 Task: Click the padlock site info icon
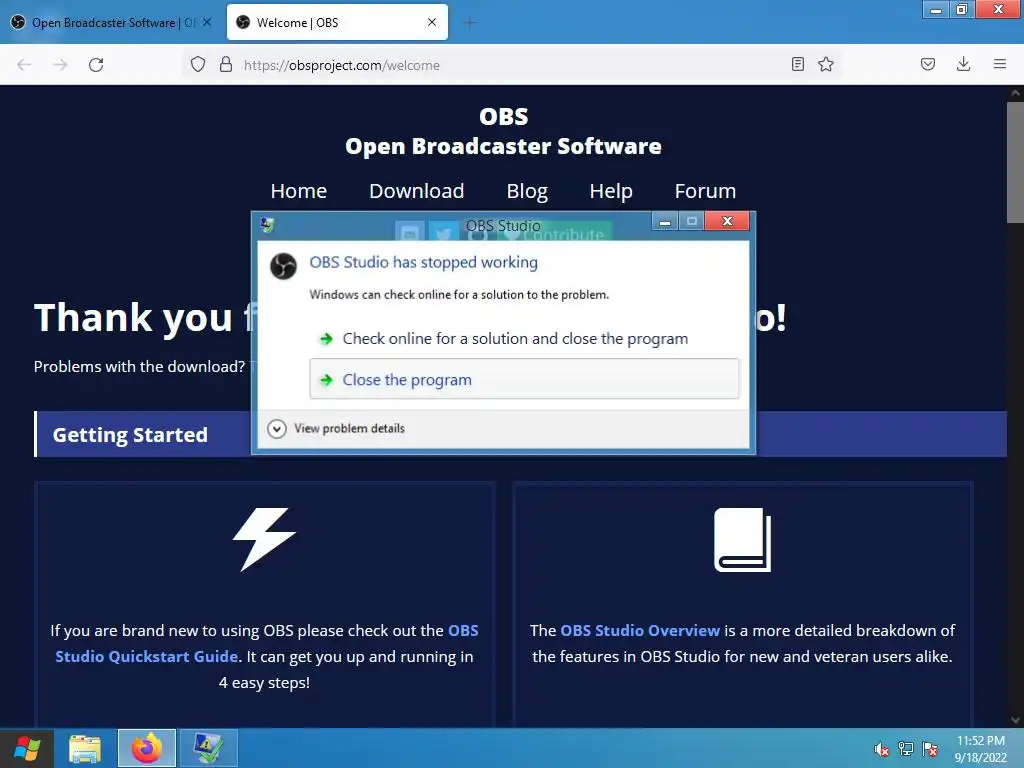(226, 65)
